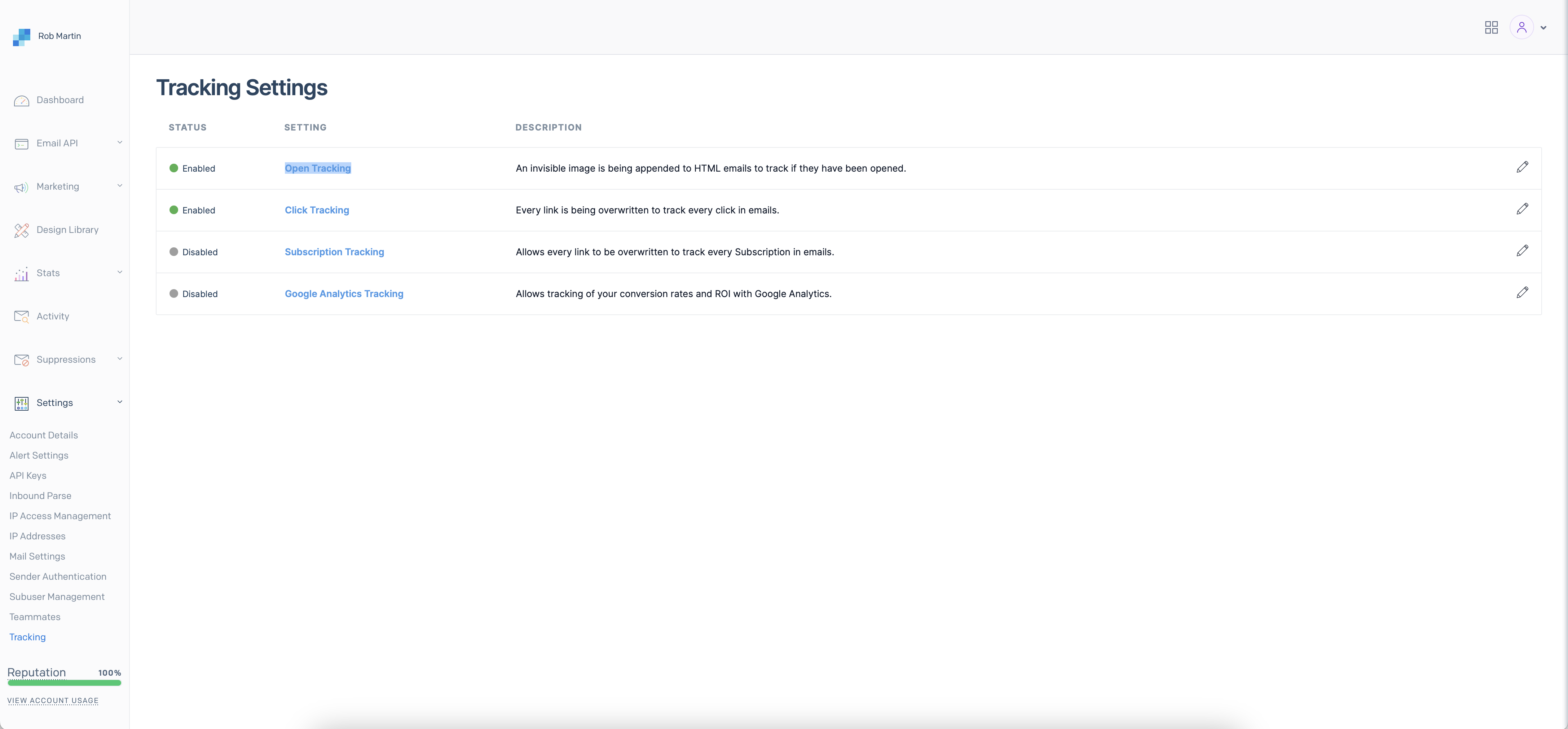This screenshot has height=729, width=1568.
Task: Go to Mail Settings submenu item
Action: 37,556
